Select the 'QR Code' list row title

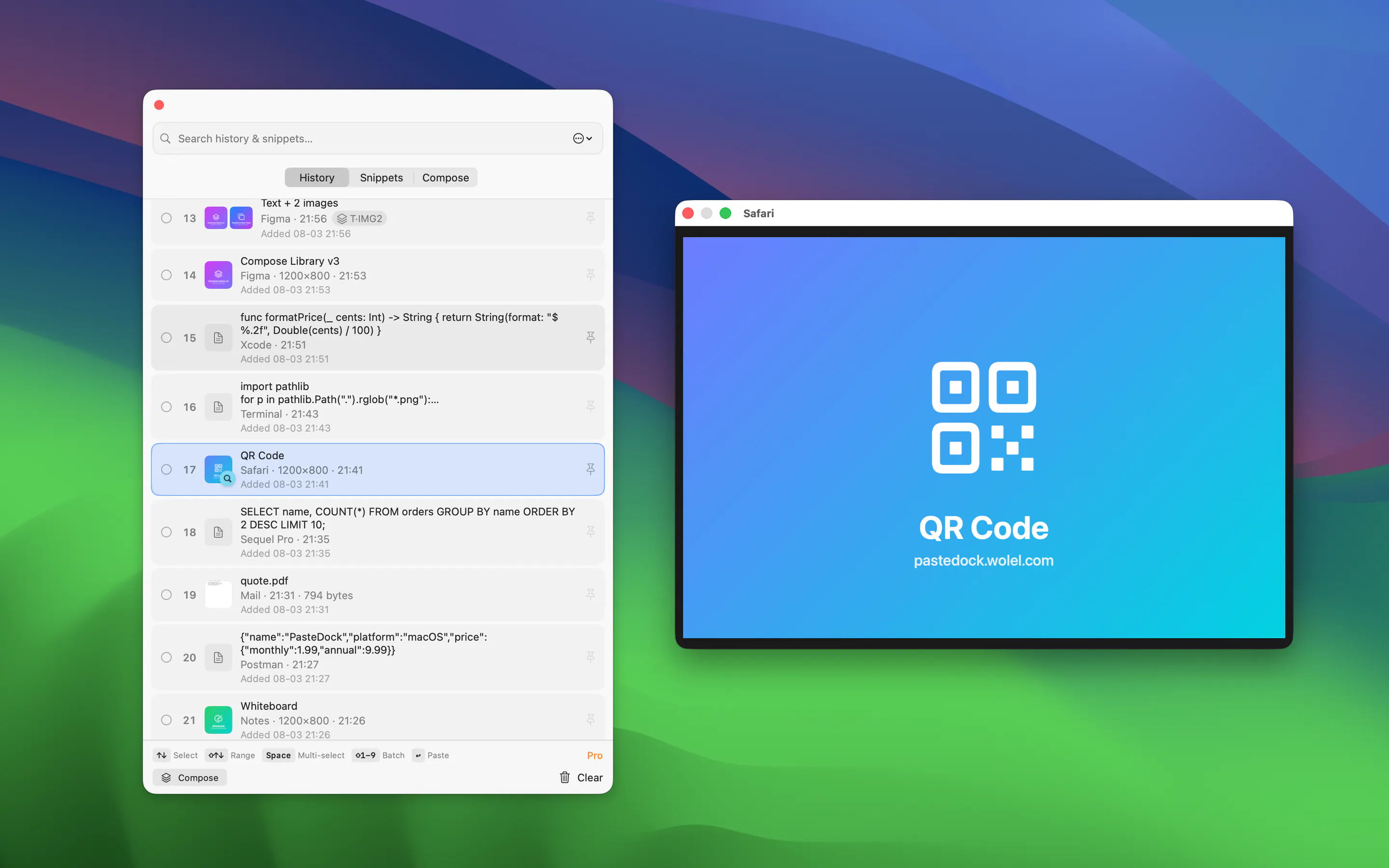tap(262, 455)
